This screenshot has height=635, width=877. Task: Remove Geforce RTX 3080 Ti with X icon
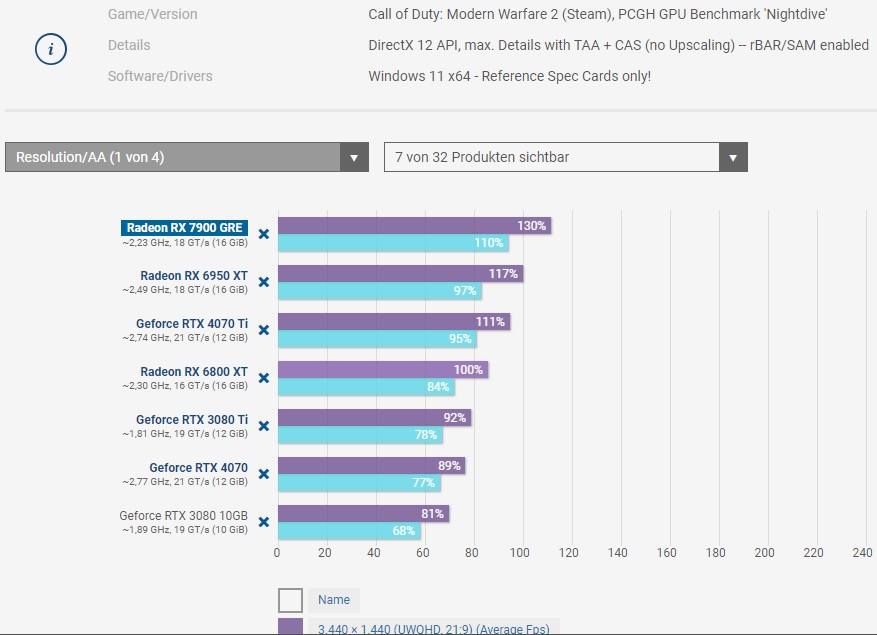click(x=264, y=426)
